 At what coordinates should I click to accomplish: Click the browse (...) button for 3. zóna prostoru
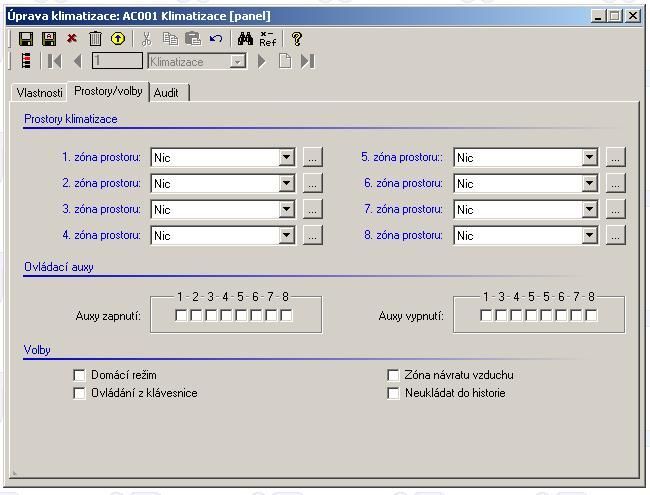[312, 209]
